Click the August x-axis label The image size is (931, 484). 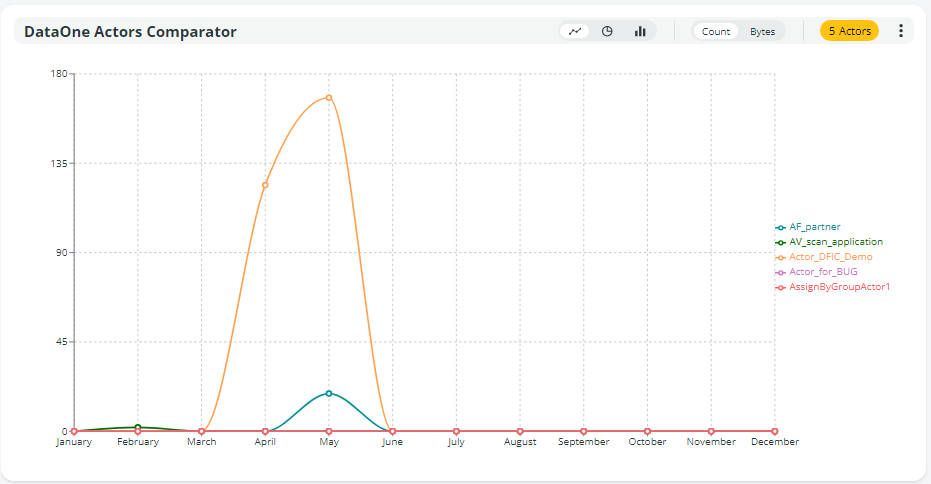click(x=520, y=442)
